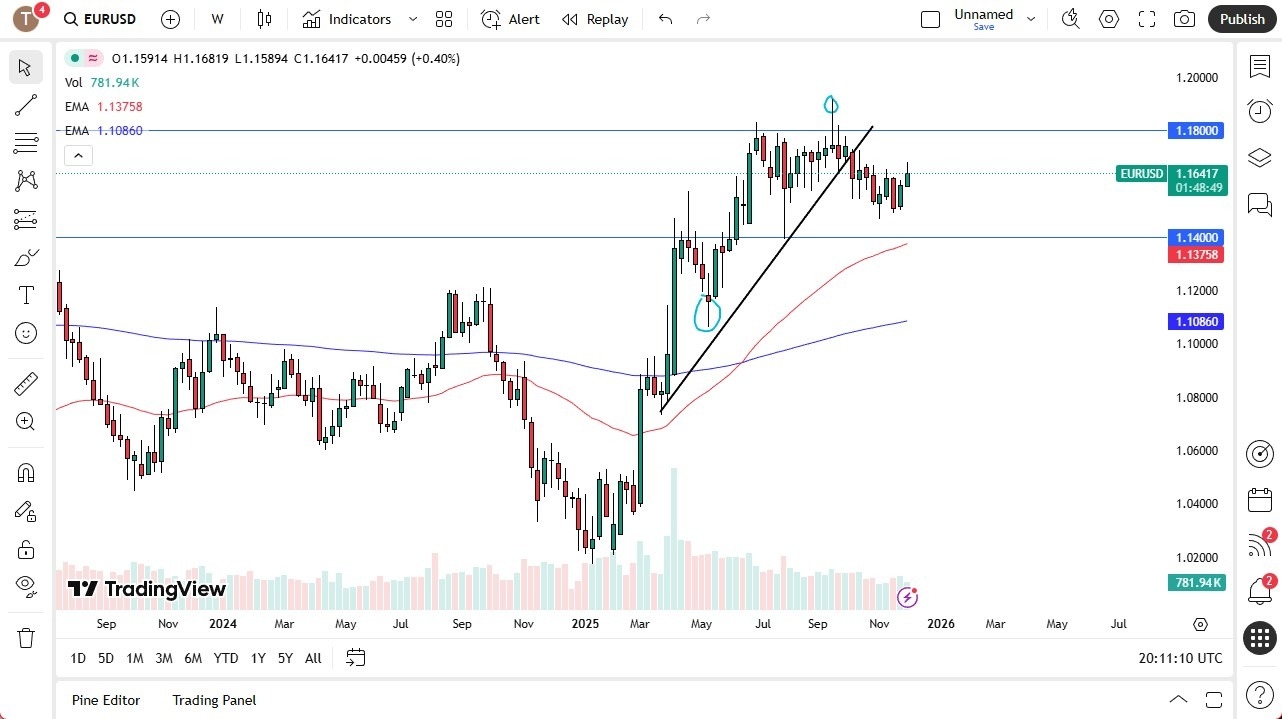The height and width of the screenshot is (719, 1282).
Task: Select the Text annotation tool
Action: (x=25, y=294)
